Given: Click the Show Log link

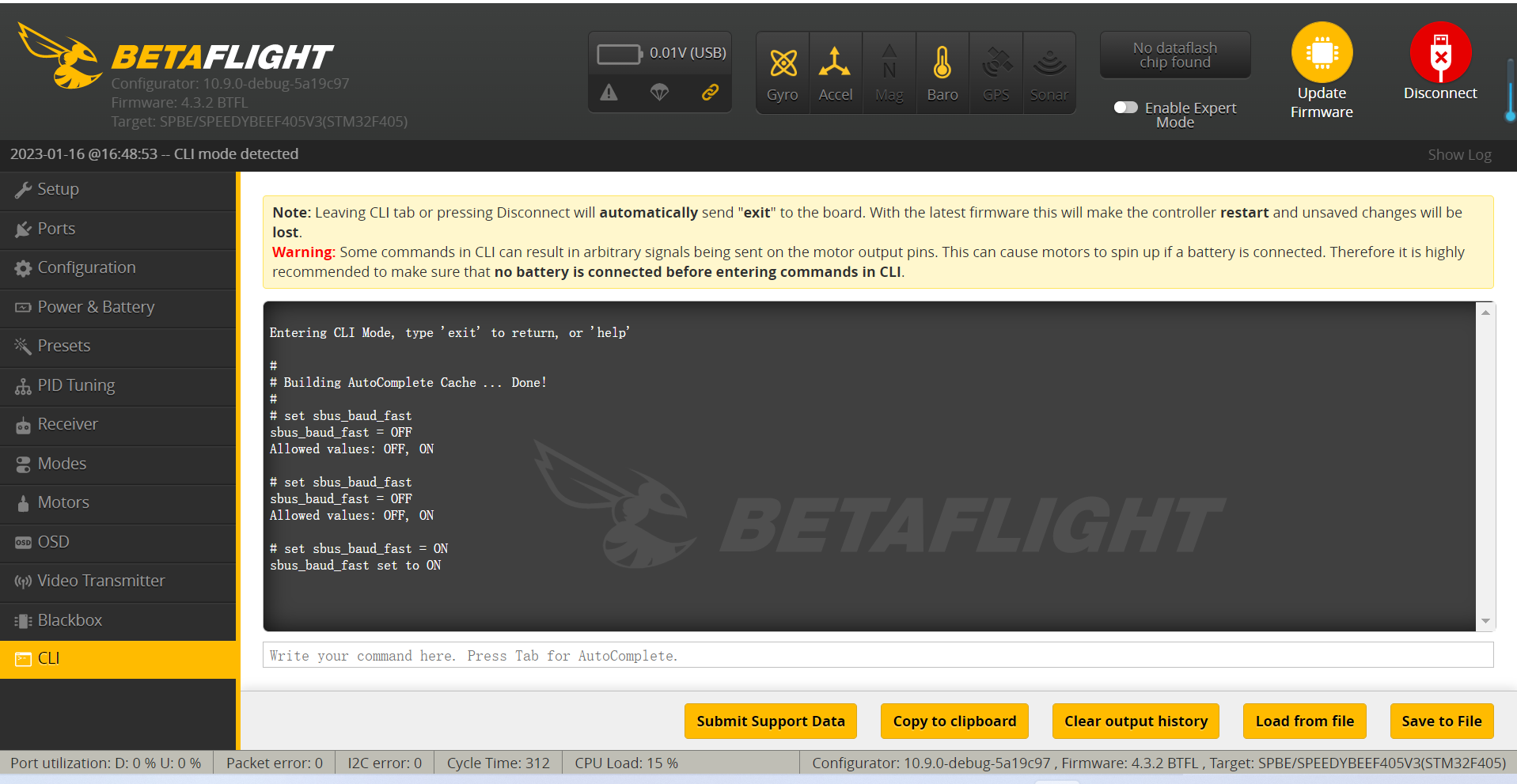Looking at the screenshot, I should tap(1459, 155).
